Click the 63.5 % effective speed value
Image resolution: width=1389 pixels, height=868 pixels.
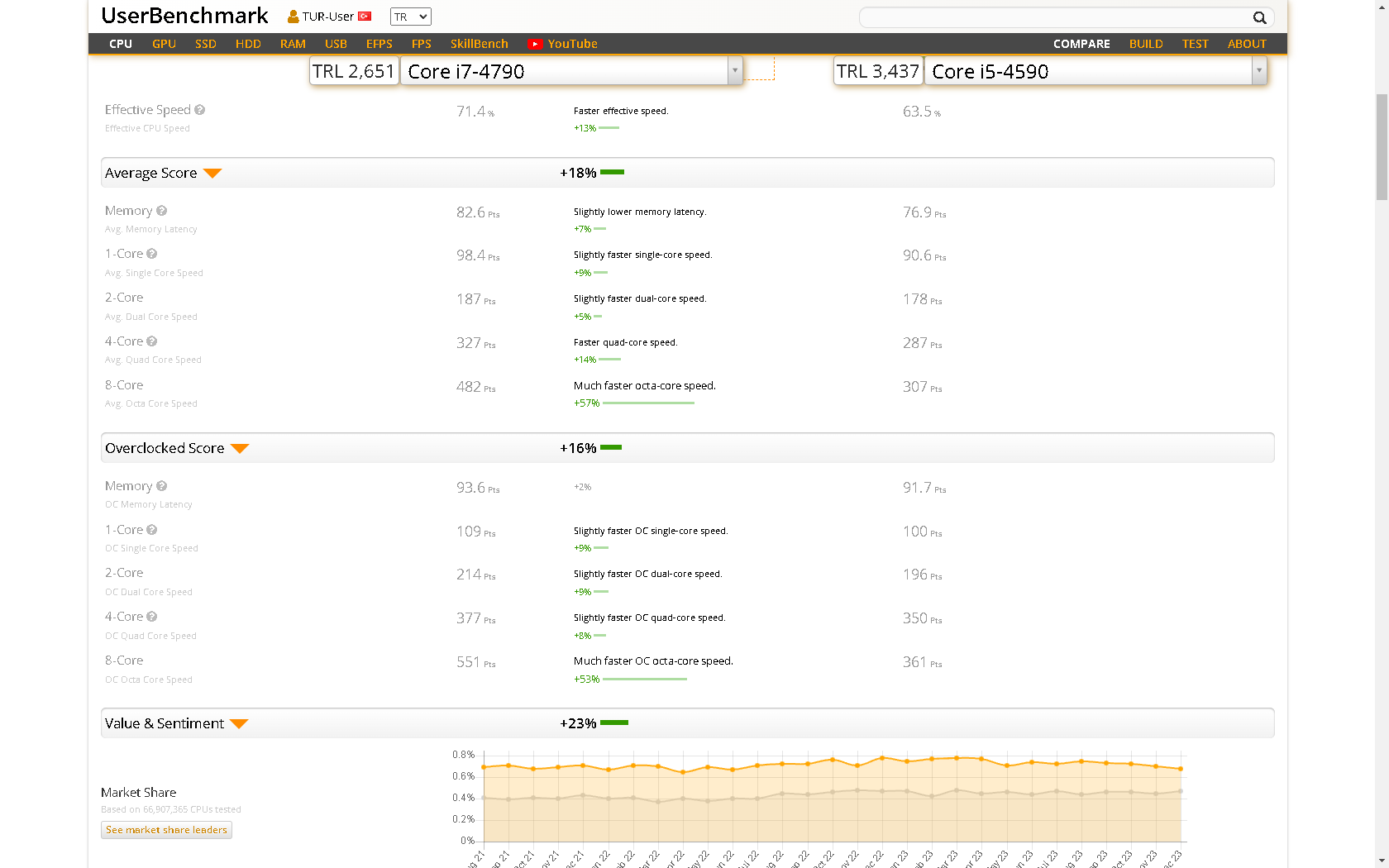click(x=922, y=112)
